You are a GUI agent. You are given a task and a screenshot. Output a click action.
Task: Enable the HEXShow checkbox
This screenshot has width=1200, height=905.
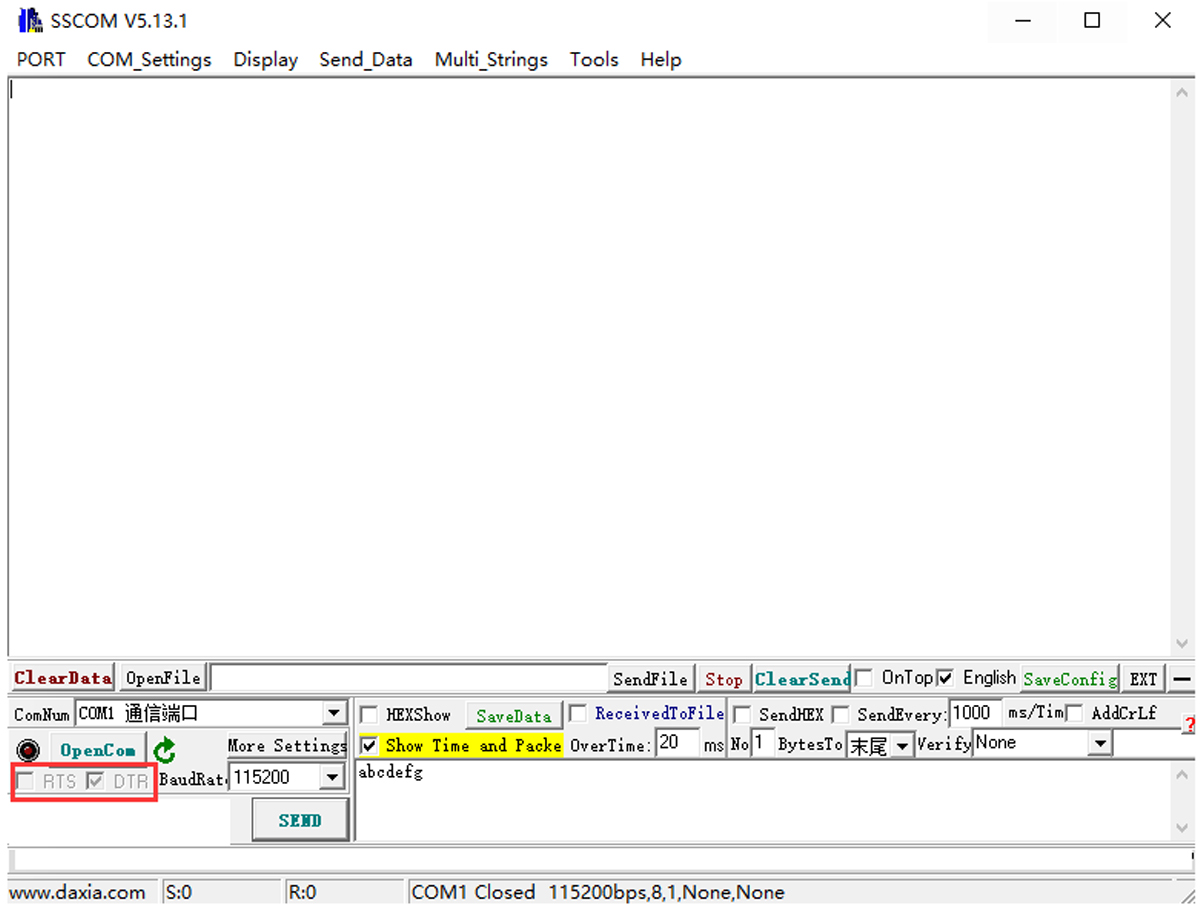pyautogui.click(x=369, y=715)
